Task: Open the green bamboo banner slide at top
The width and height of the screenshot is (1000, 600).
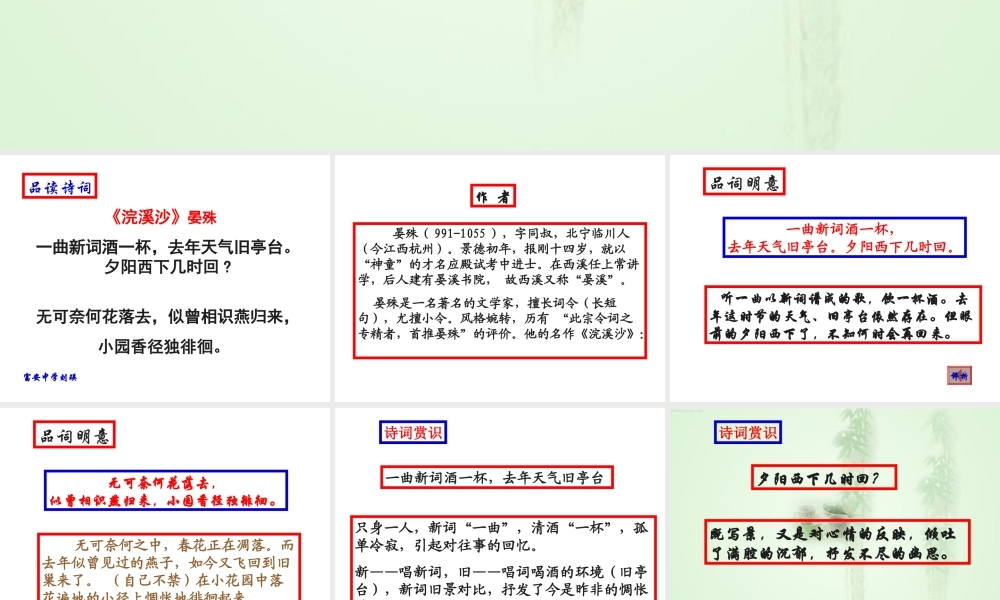Action: [500, 75]
